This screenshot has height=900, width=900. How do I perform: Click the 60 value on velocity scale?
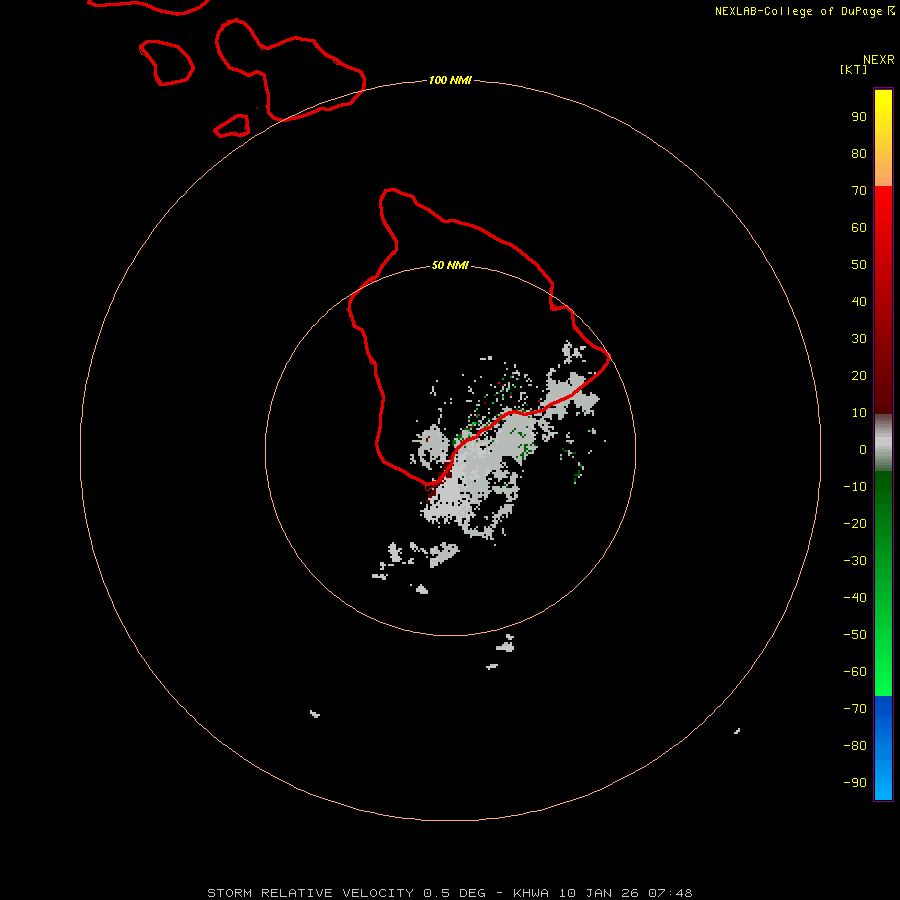[x=859, y=227]
